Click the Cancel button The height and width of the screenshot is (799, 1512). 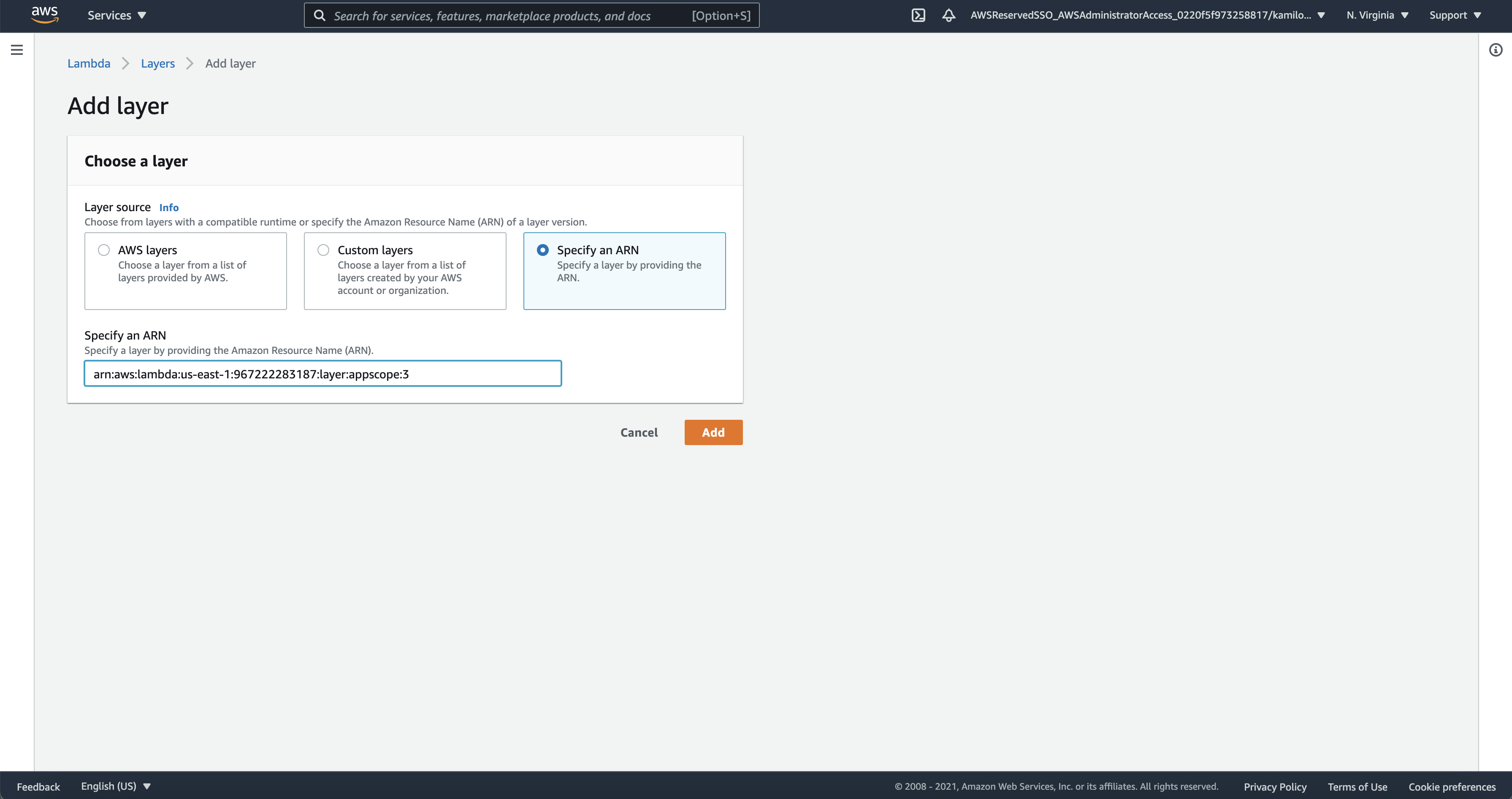click(639, 433)
